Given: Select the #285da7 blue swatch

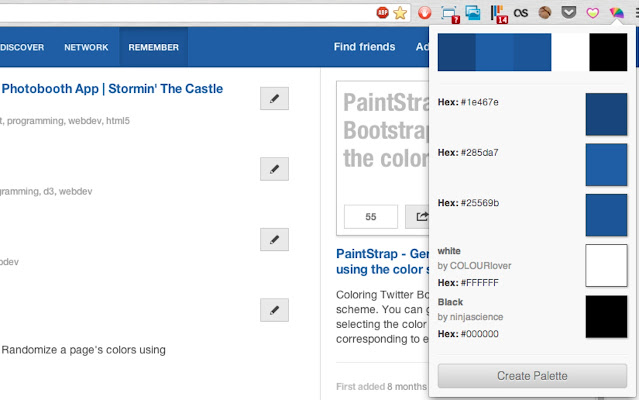Looking at the screenshot, I should click(606, 165).
